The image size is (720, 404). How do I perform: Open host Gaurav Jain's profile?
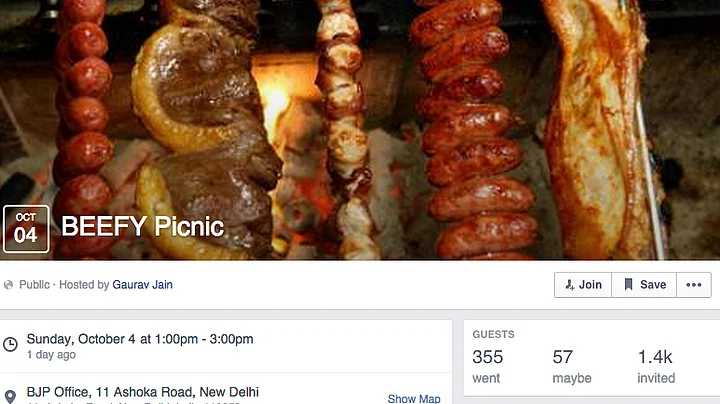coord(142,285)
